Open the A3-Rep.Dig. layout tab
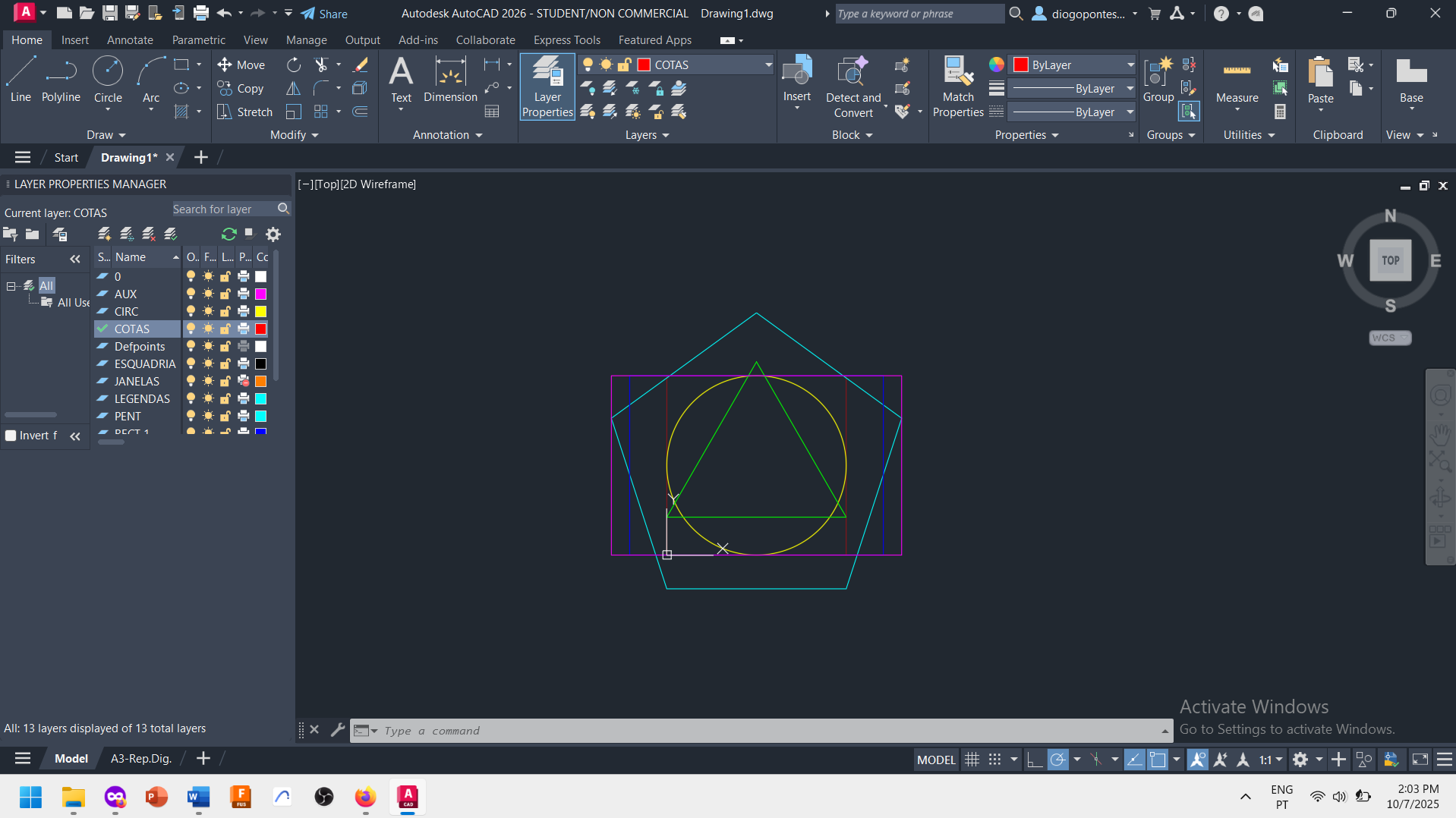The width and height of the screenshot is (1456, 818). click(x=141, y=759)
